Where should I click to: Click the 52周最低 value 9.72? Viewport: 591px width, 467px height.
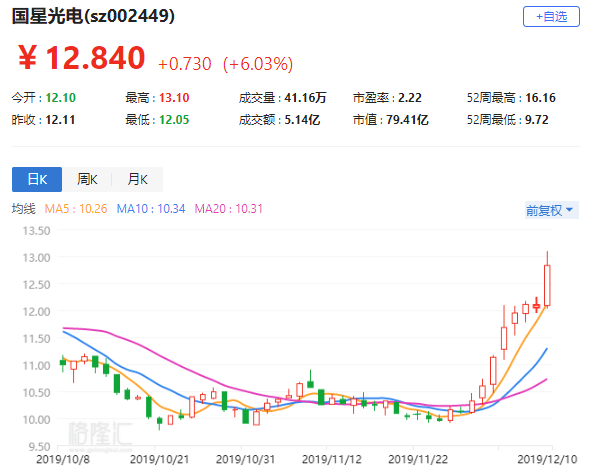click(x=537, y=120)
